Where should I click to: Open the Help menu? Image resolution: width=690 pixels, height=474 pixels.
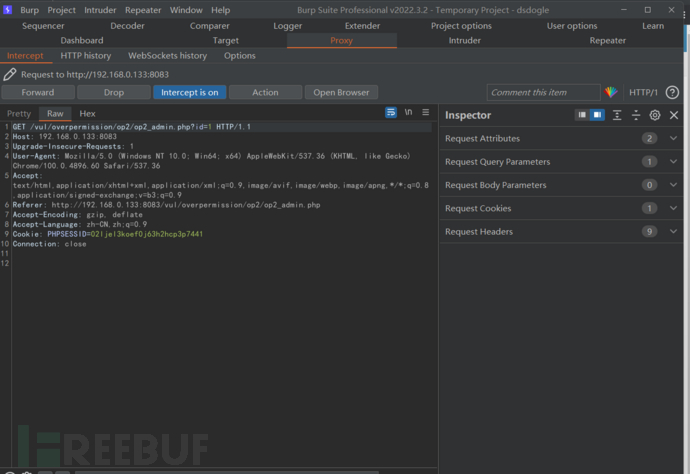[220, 10]
